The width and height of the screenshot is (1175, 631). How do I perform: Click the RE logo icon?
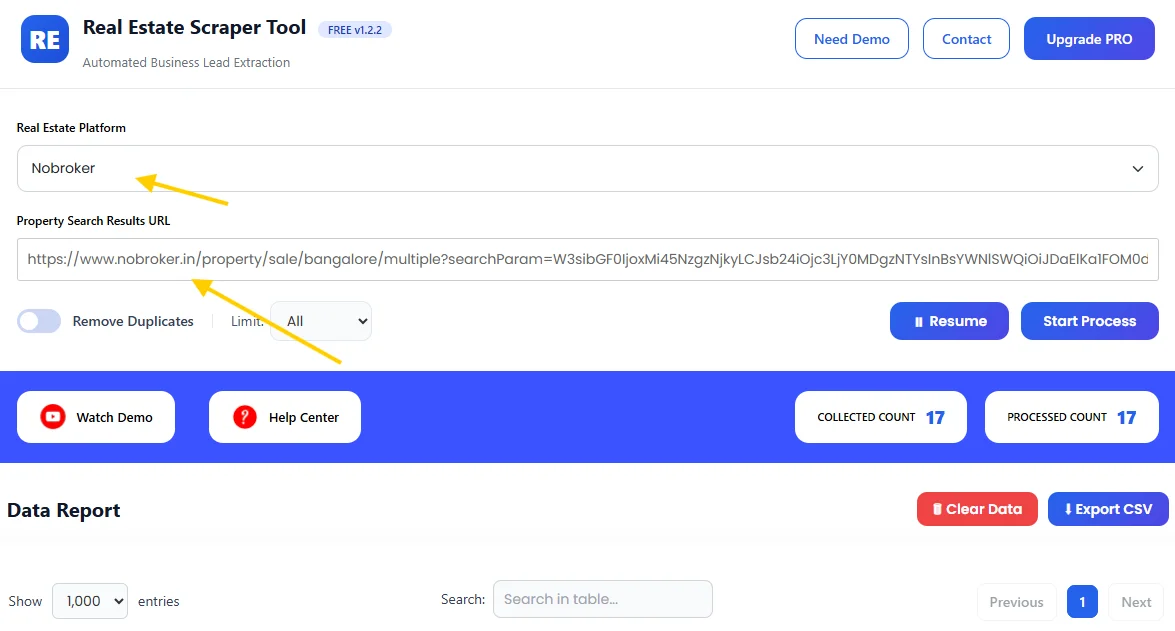[42, 40]
